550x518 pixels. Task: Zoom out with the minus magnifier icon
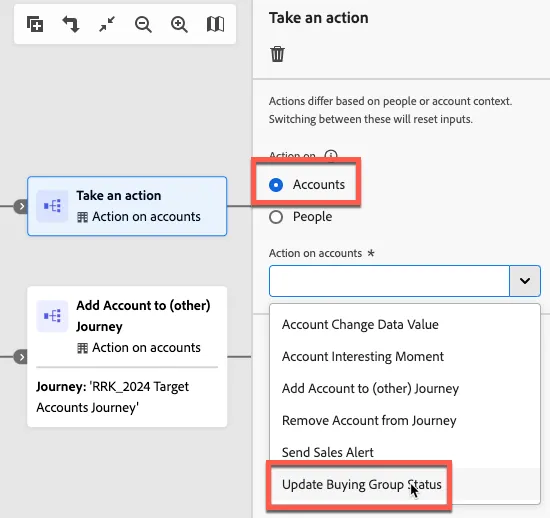pyautogui.click(x=143, y=25)
